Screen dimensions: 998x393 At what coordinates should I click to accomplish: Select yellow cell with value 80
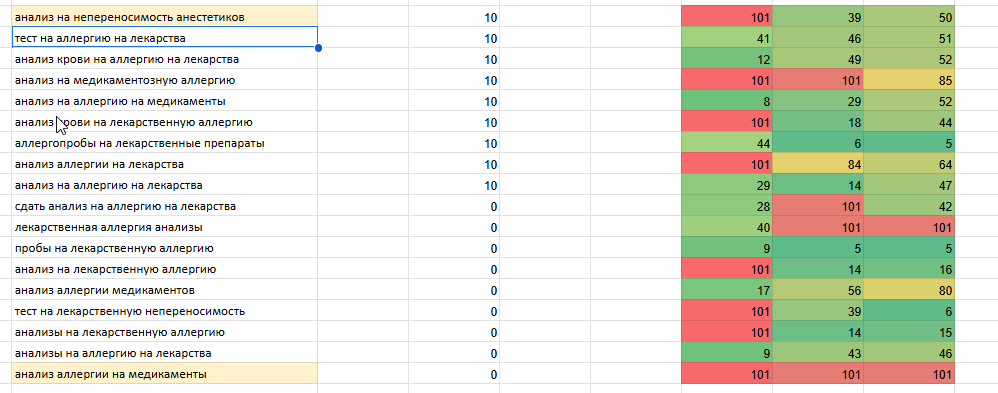click(x=909, y=290)
